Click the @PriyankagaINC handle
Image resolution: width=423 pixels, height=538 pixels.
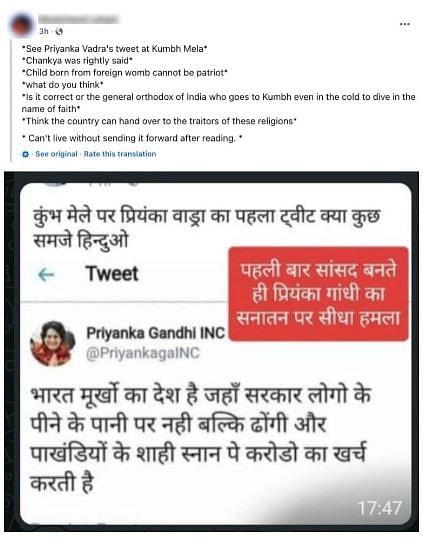pyautogui.click(x=143, y=353)
